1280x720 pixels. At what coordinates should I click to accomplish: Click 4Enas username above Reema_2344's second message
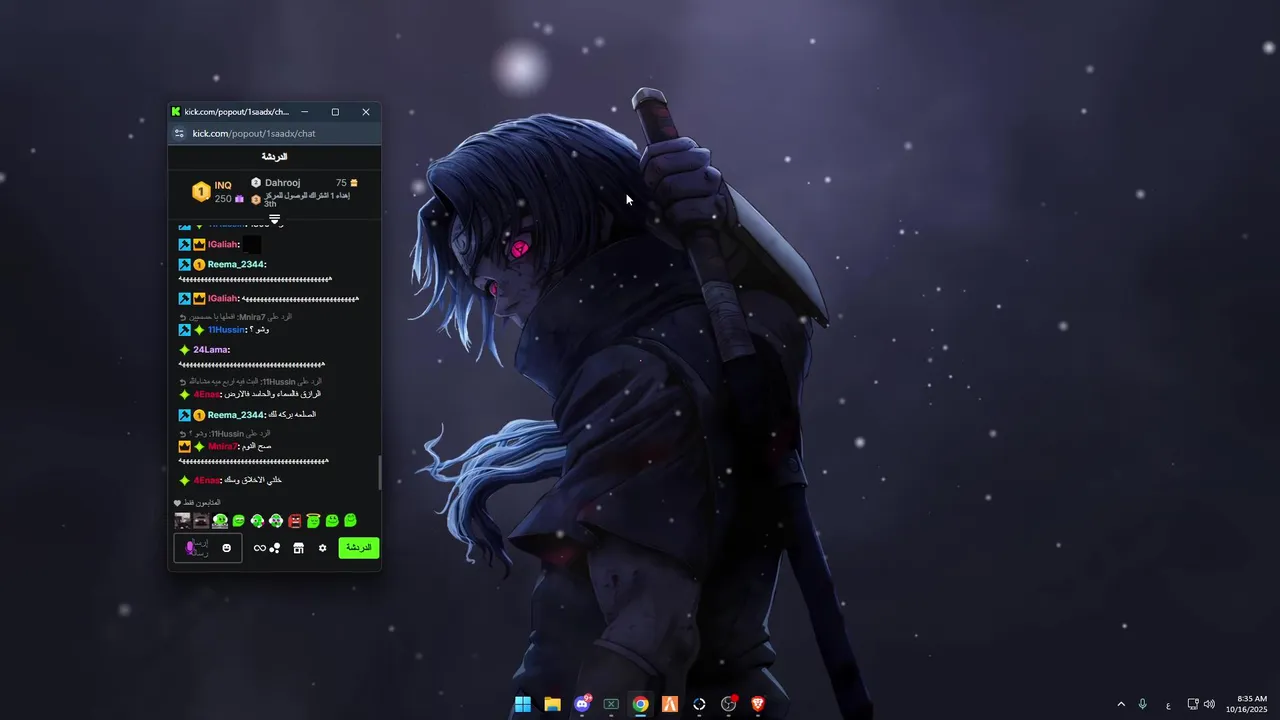[x=206, y=394]
